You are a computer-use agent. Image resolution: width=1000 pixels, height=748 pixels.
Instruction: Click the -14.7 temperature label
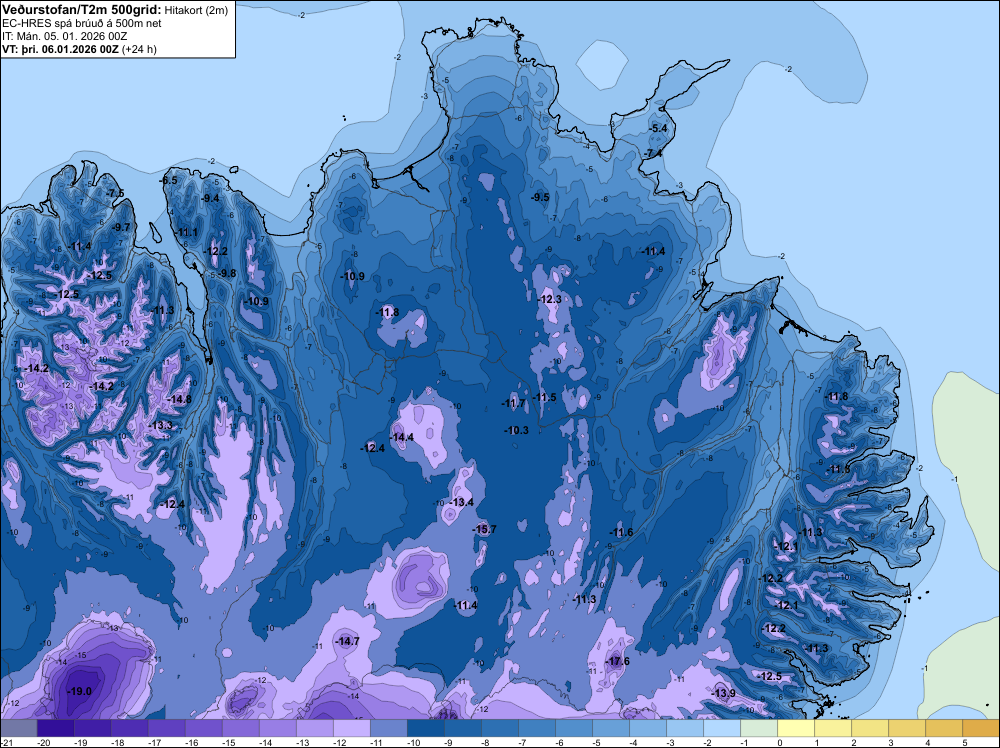[x=348, y=642]
